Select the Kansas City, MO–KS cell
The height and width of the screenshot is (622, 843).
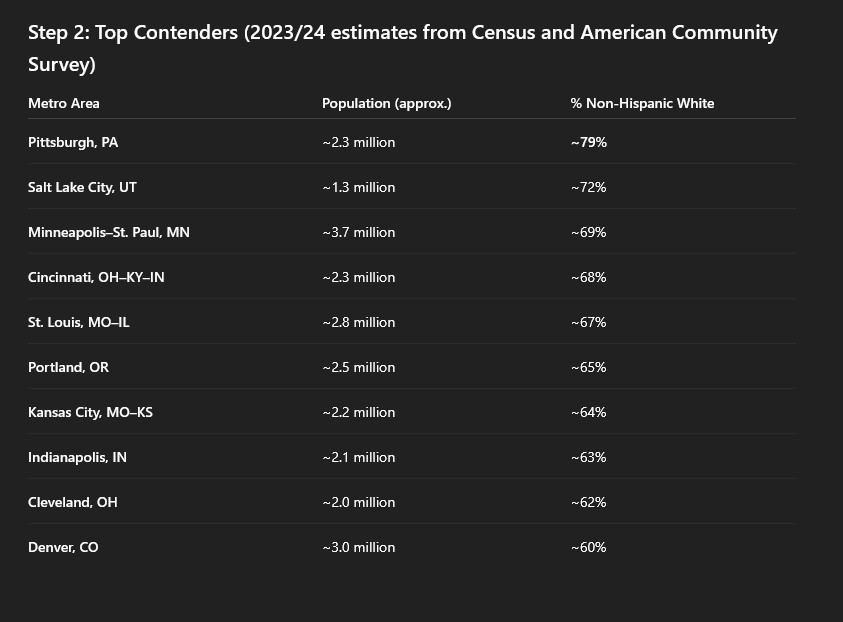coord(90,412)
